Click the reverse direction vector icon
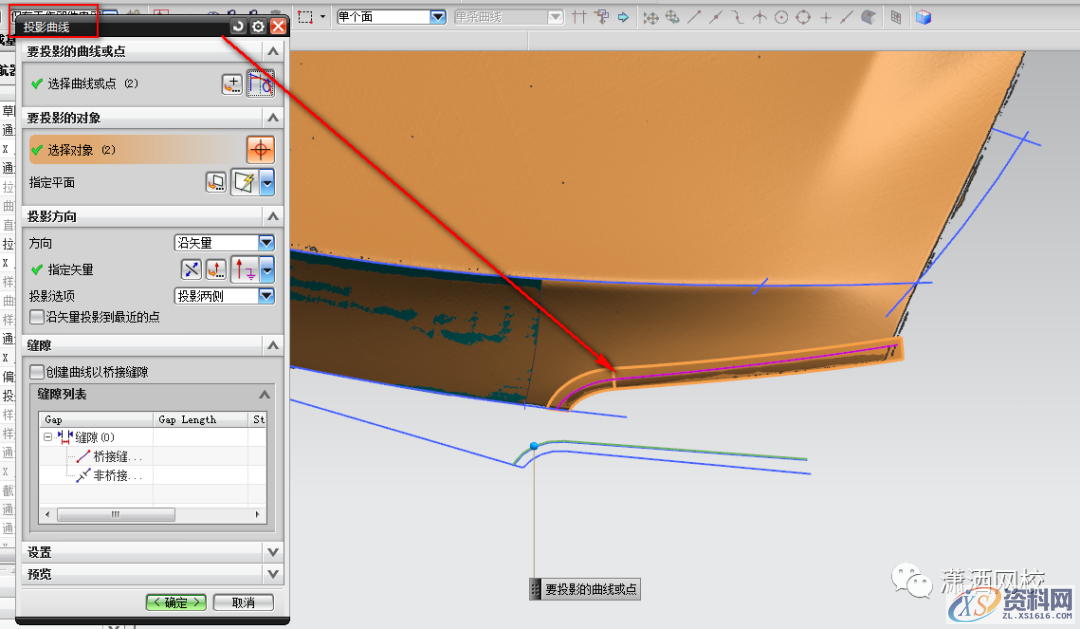Image resolution: width=1080 pixels, height=629 pixels. click(191, 269)
